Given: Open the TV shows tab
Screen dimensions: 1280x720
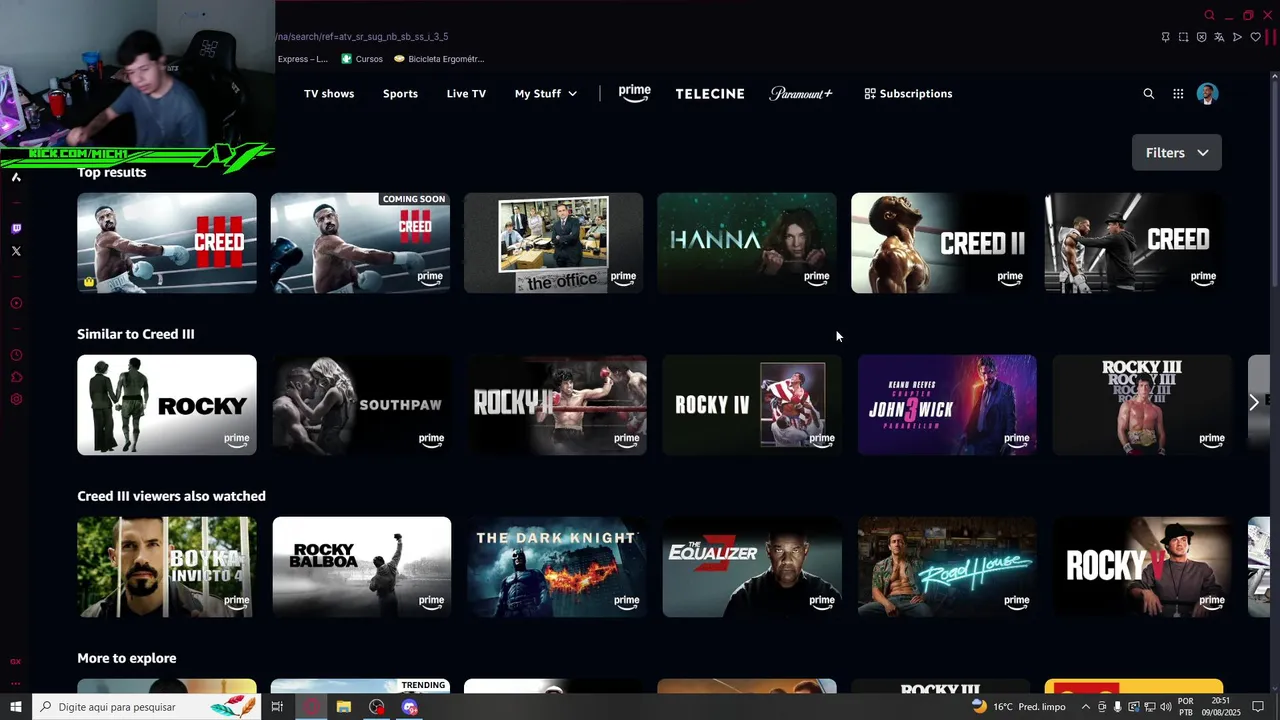Looking at the screenshot, I should (x=329, y=94).
